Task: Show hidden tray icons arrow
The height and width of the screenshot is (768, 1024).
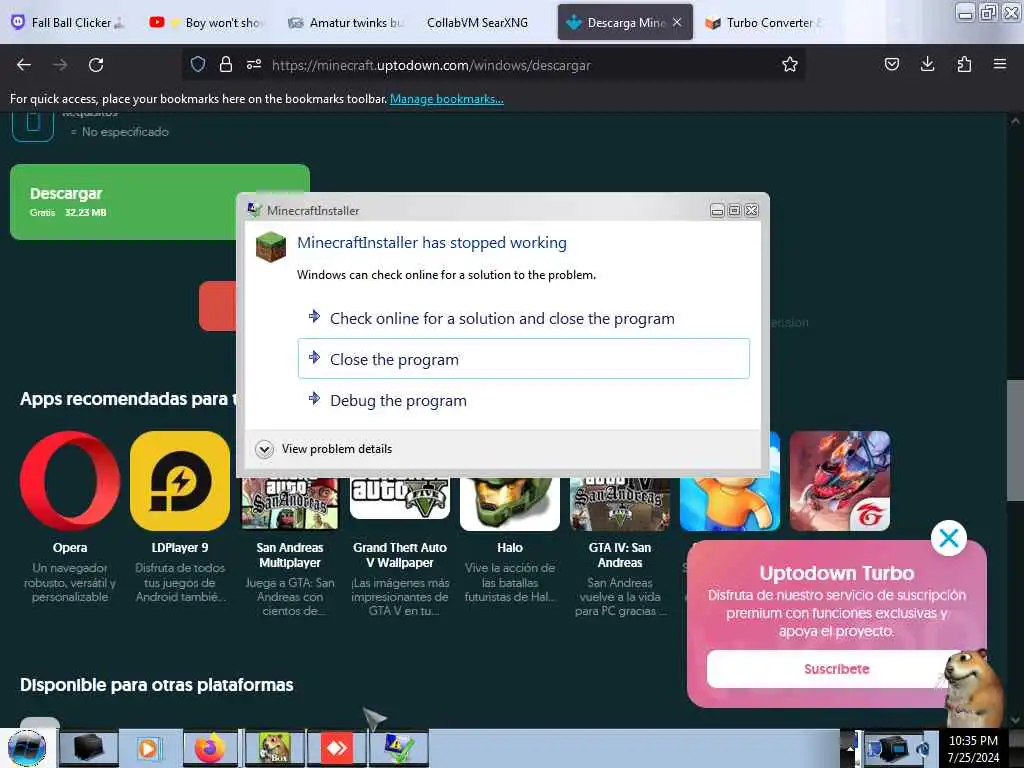Action: tap(849, 748)
